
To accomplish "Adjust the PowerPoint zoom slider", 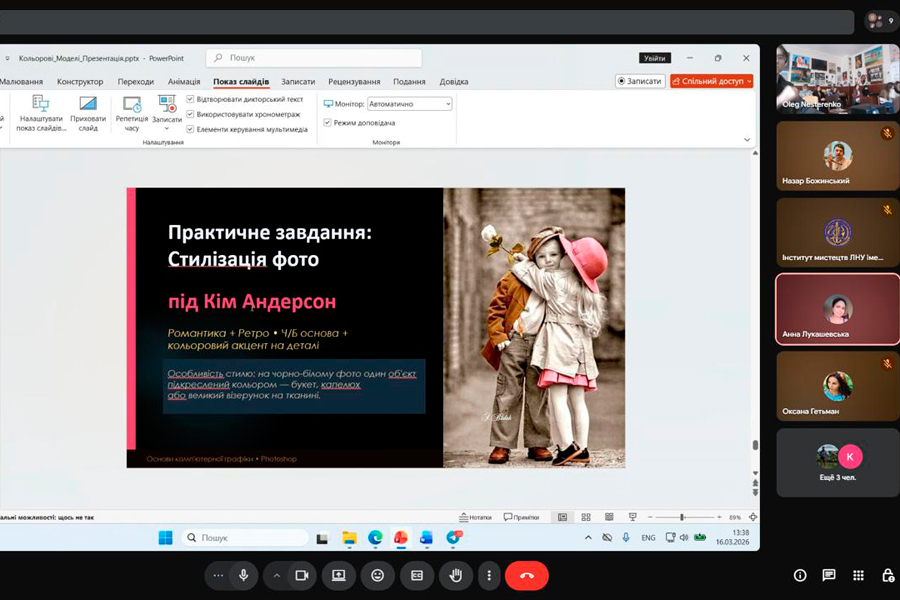I will tap(682, 517).
